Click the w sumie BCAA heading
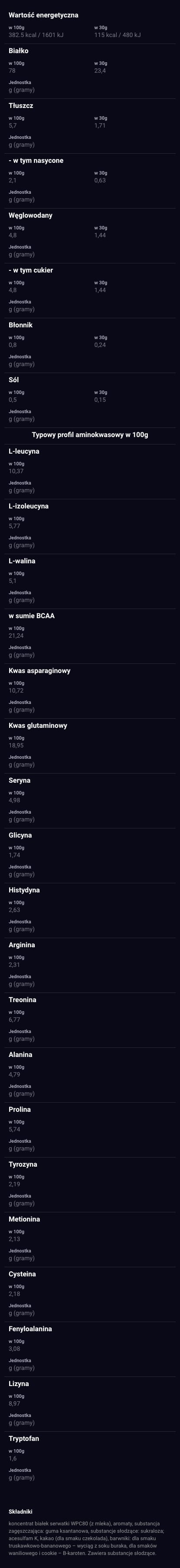 32,616
